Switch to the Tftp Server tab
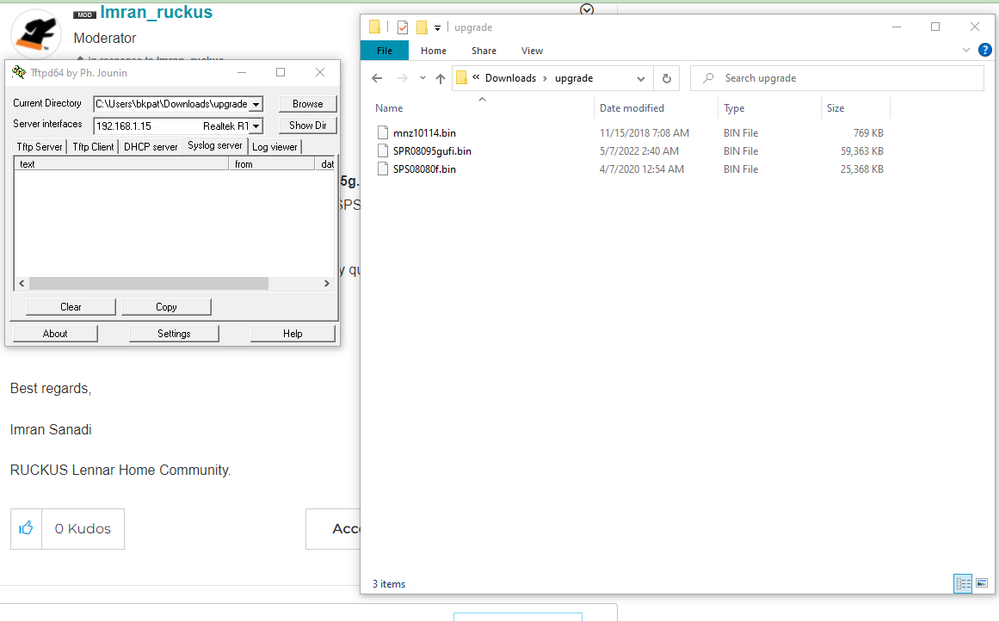This screenshot has height=621, width=999. [x=40, y=147]
